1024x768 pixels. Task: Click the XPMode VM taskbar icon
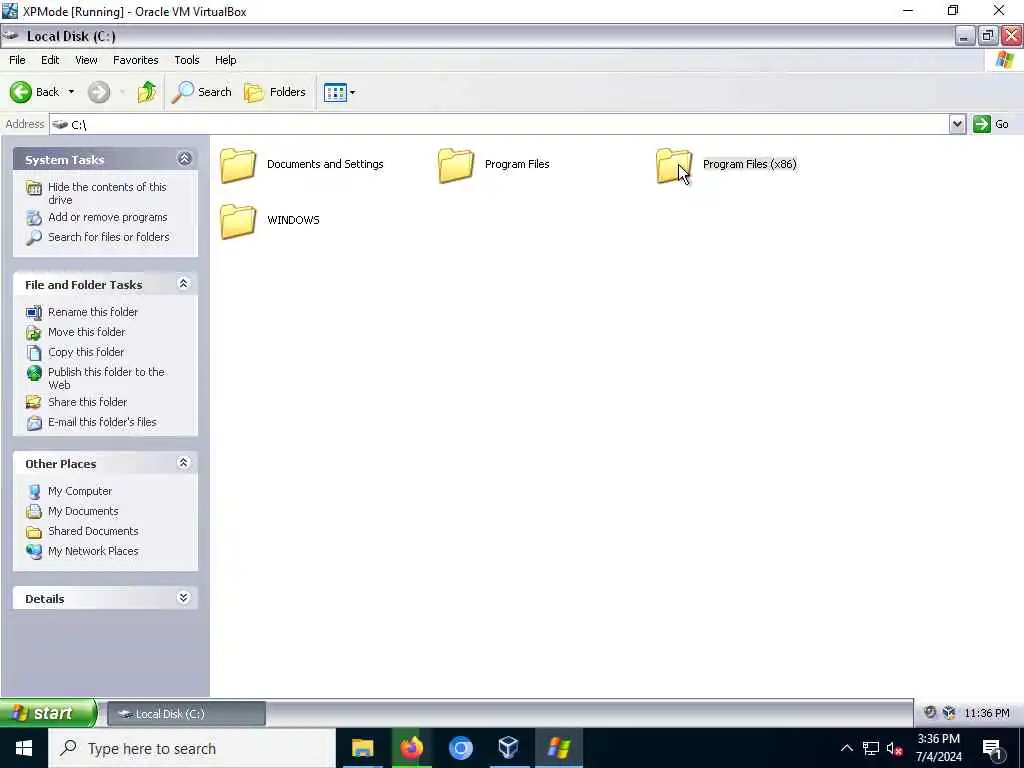[559, 748]
